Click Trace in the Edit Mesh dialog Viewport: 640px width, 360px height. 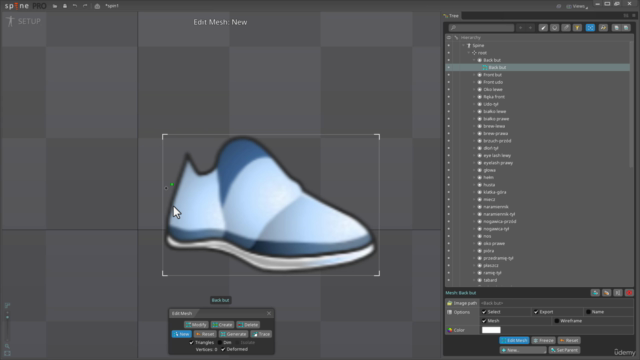click(x=261, y=334)
